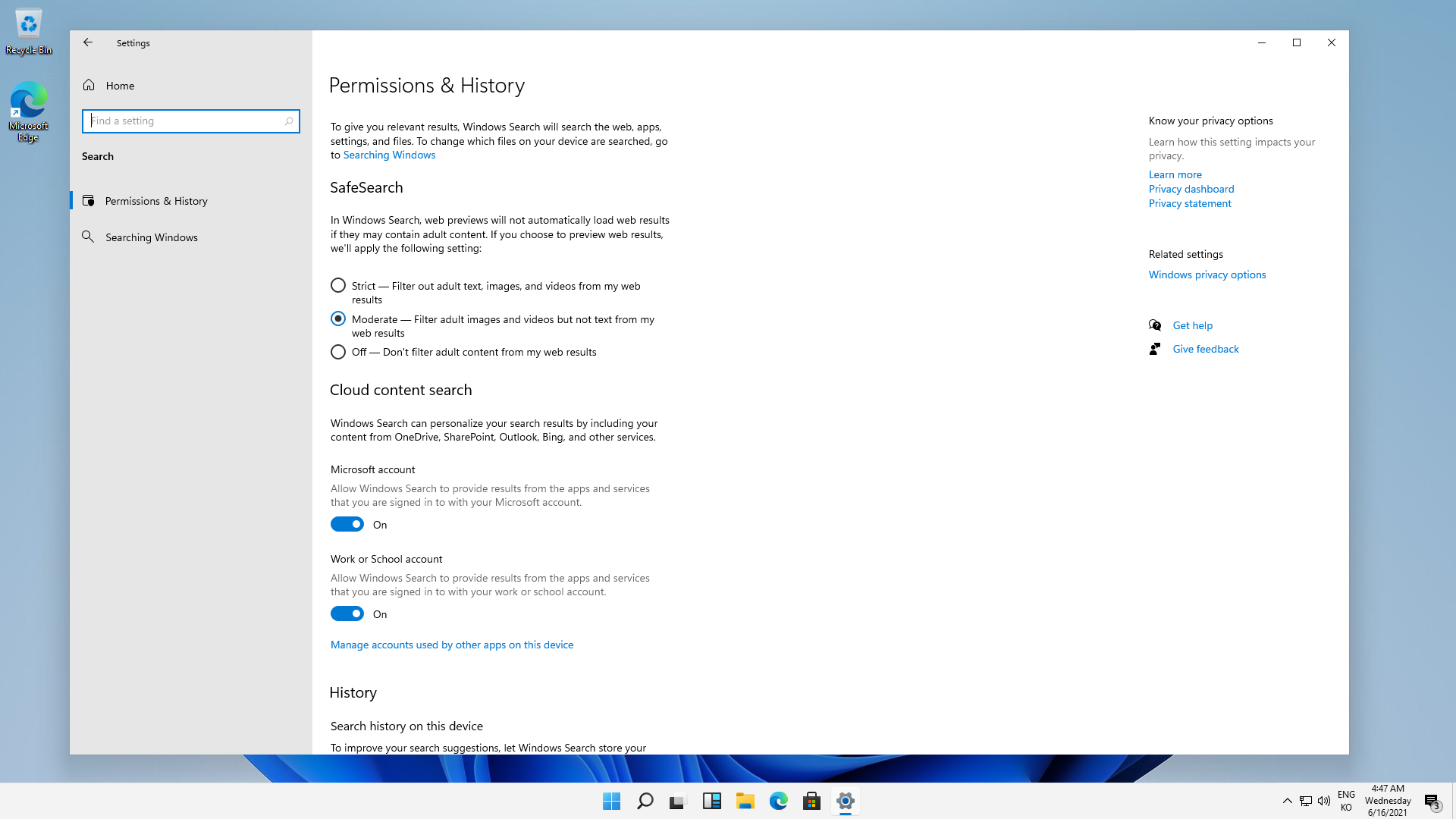Show hidden system tray icons
Screen dimensions: 1456x819
1287,801
